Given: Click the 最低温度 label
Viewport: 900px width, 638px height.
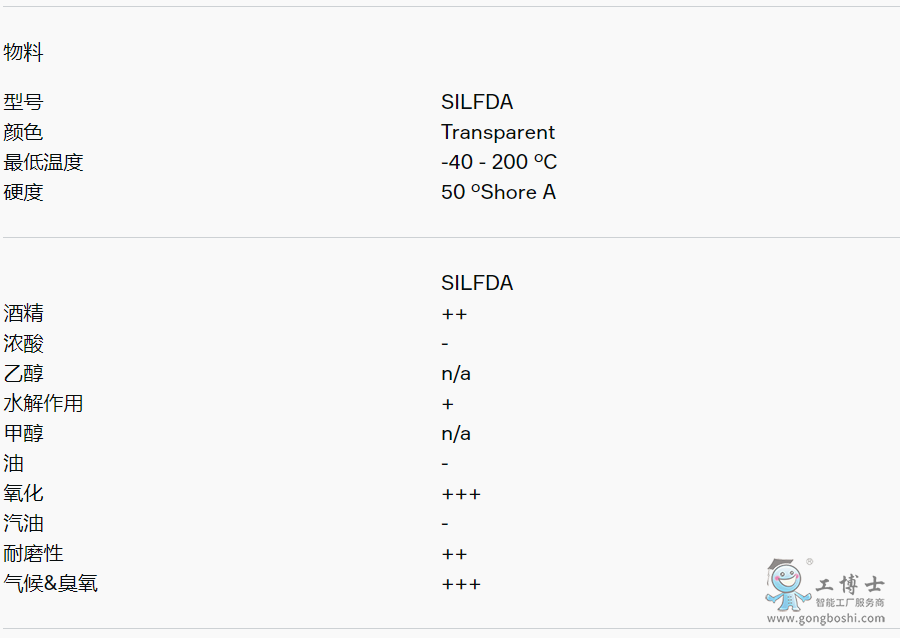Looking at the screenshot, I should pyautogui.click(x=43, y=162).
